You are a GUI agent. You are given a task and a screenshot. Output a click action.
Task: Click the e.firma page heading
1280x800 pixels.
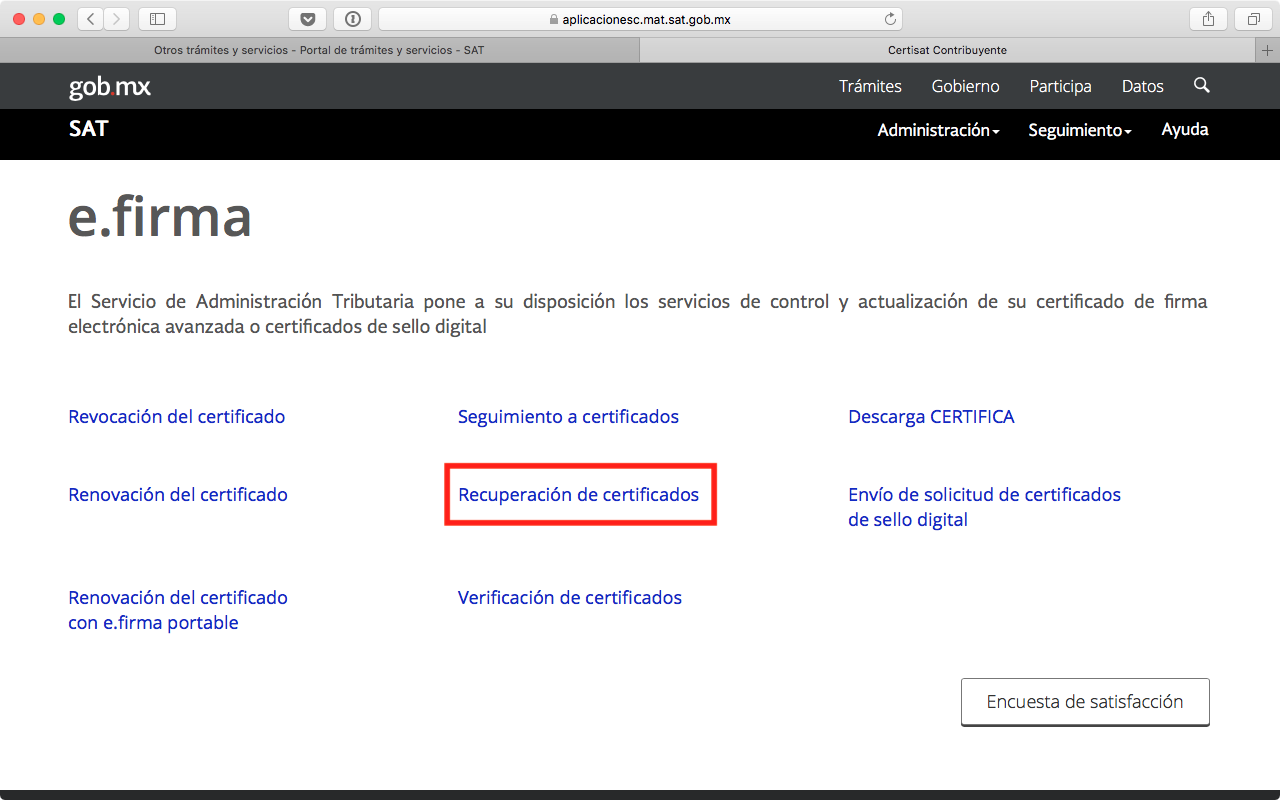[x=160, y=215]
